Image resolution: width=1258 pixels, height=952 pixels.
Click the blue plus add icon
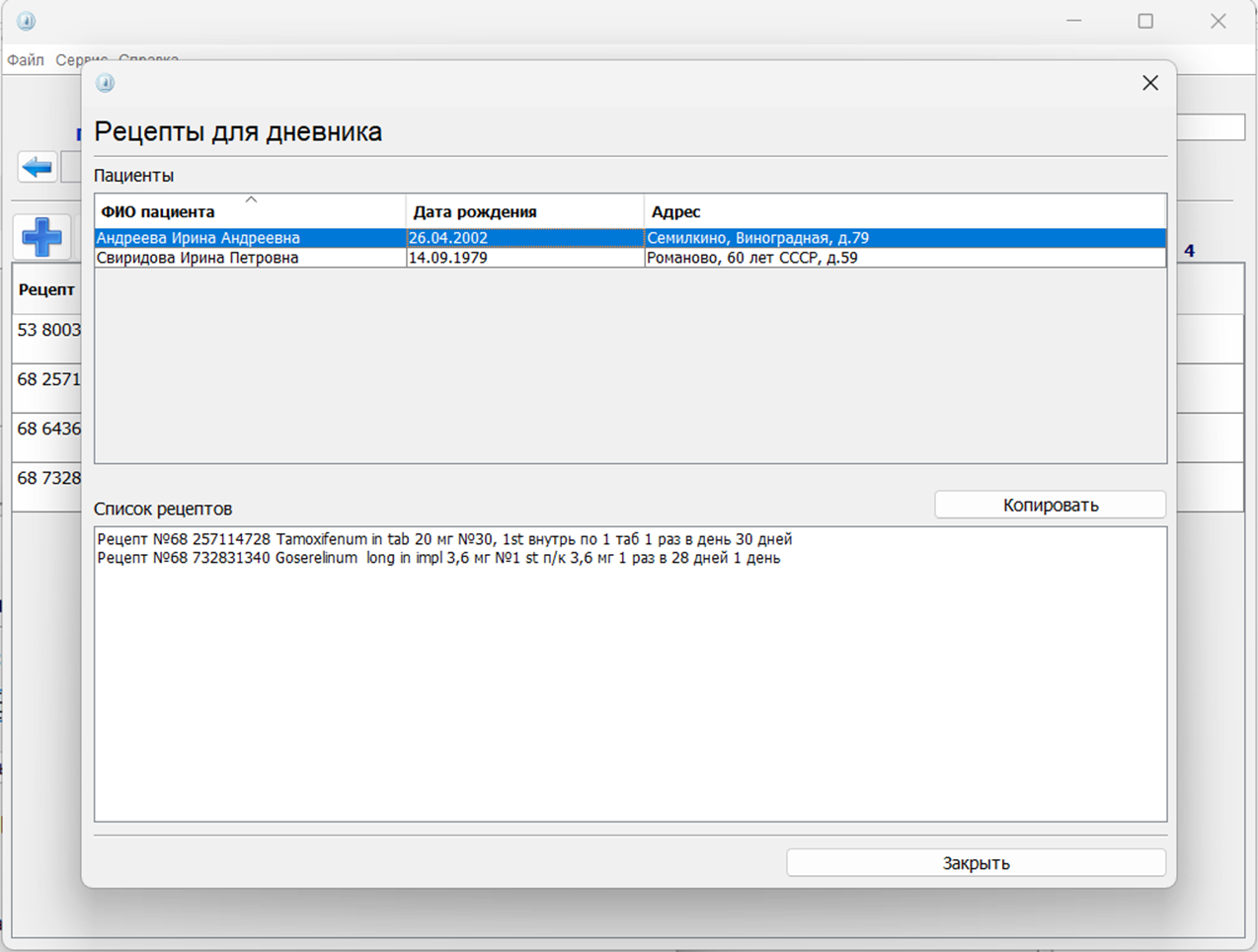pos(41,238)
